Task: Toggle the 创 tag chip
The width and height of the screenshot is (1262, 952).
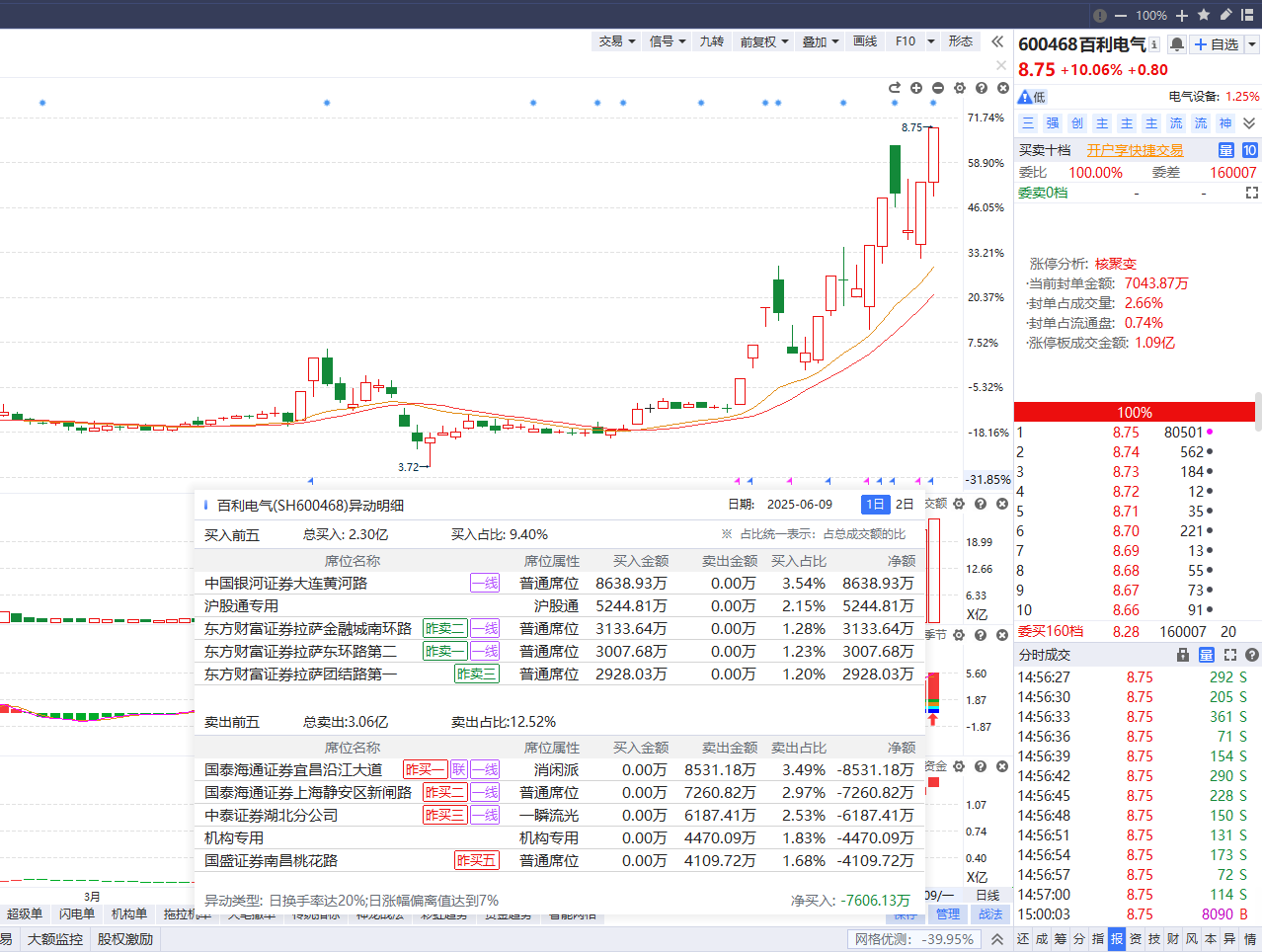Action: [x=1077, y=123]
